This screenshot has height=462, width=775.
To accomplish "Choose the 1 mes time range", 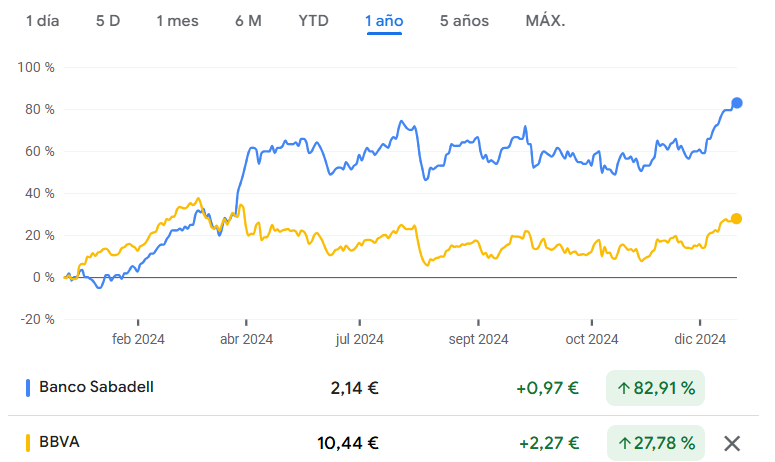I will 178,21.
